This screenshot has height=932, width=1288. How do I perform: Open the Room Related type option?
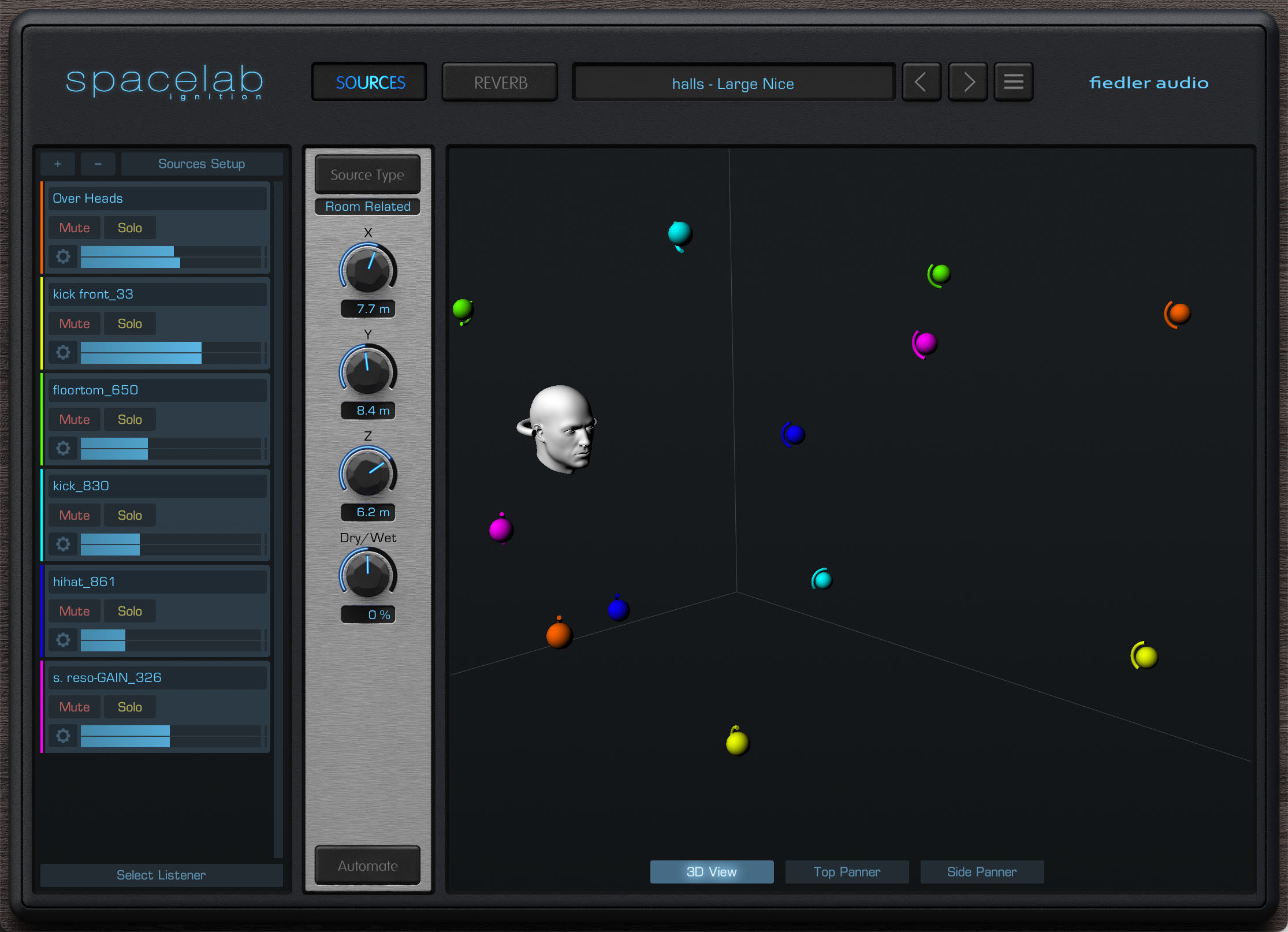pyautogui.click(x=367, y=207)
